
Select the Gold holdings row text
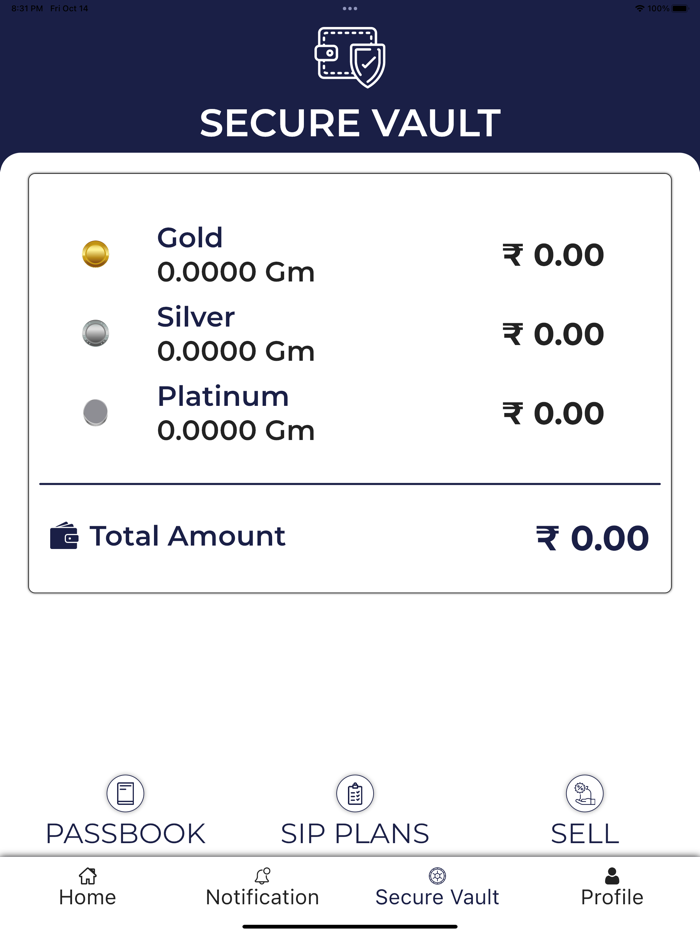[236, 254]
